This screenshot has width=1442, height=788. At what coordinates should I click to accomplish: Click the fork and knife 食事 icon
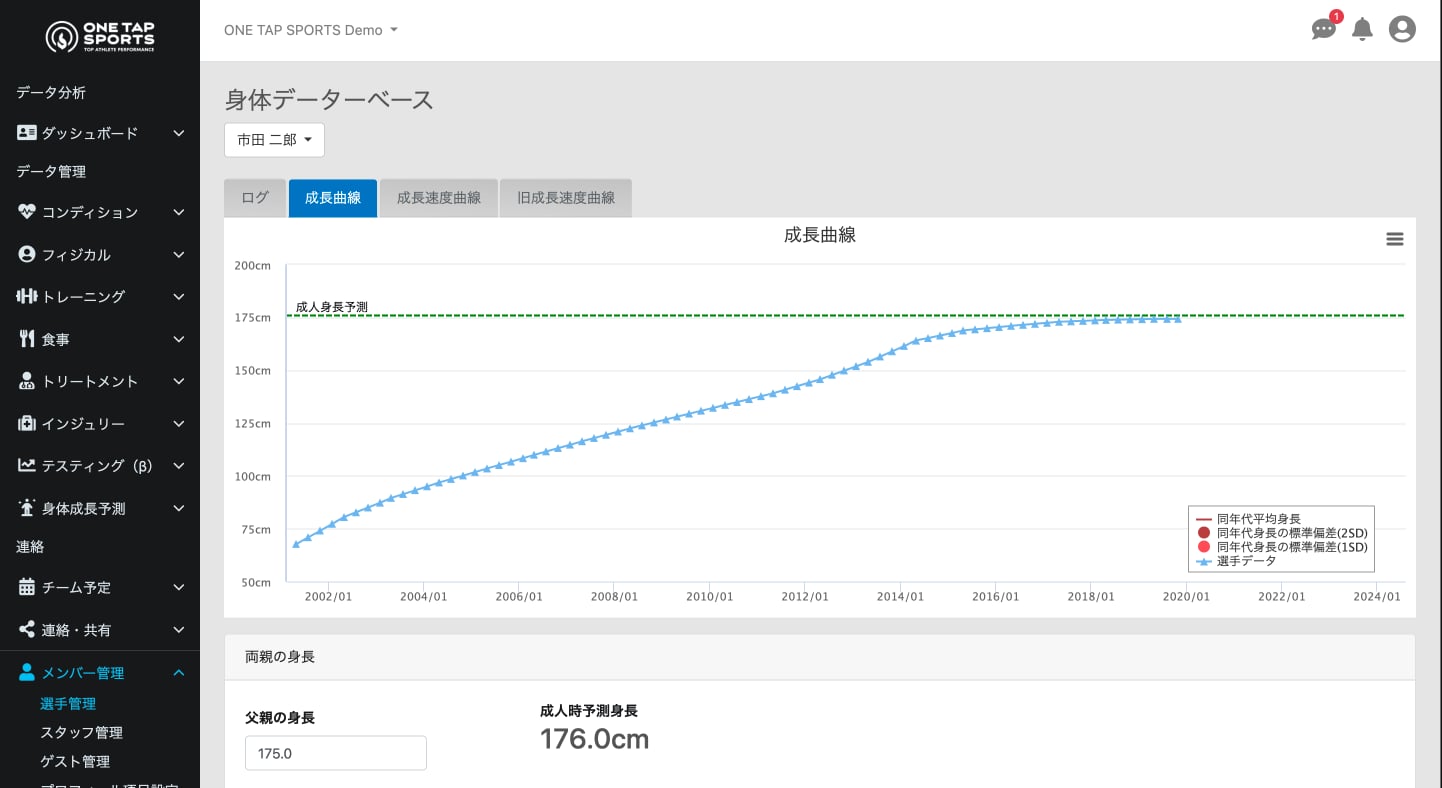pyautogui.click(x=27, y=339)
